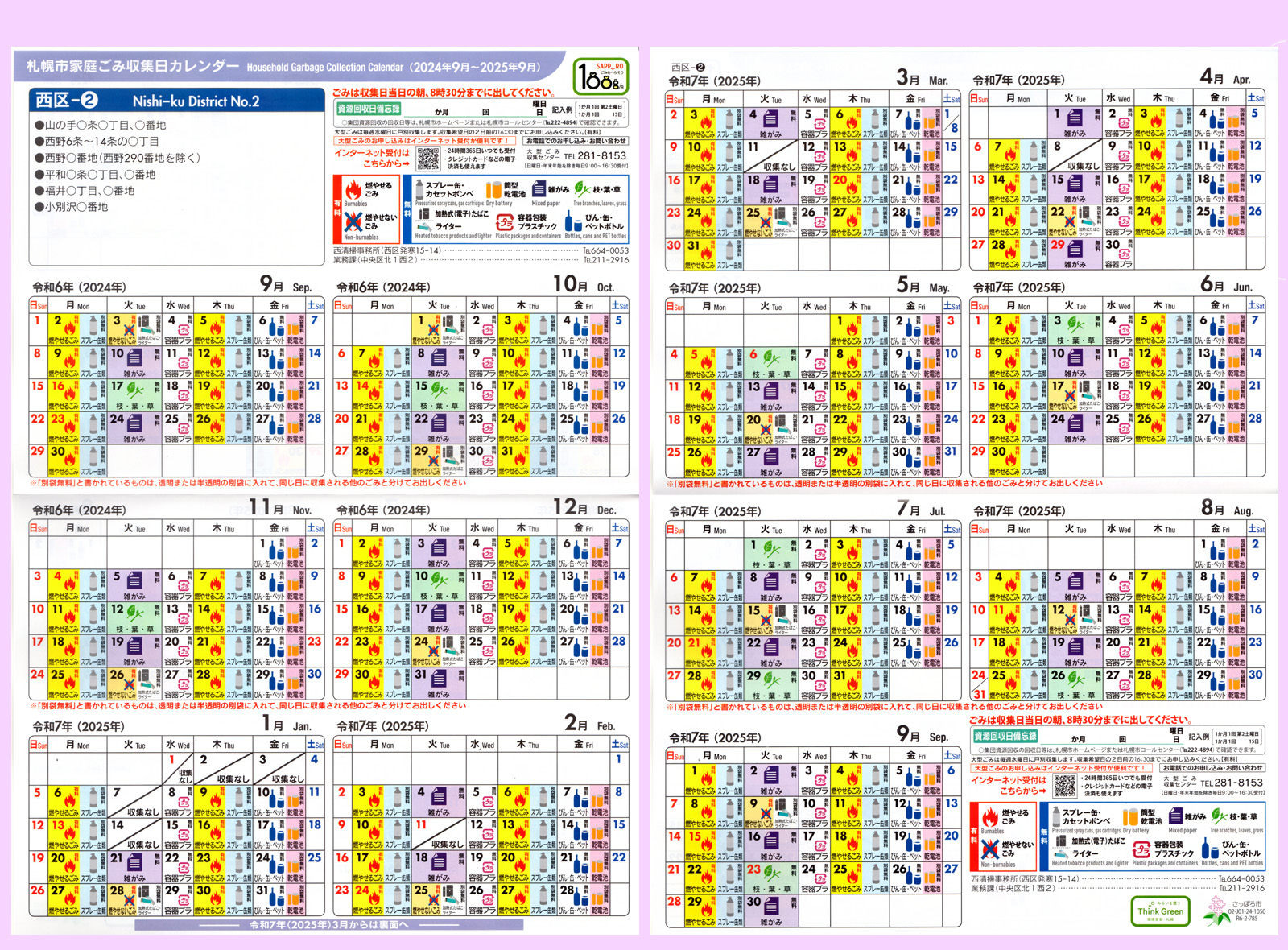Click the 'Nishi-ku District No.2' text
The width and height of the screenshot is (1288, 950).
click(x=196, y=101)
